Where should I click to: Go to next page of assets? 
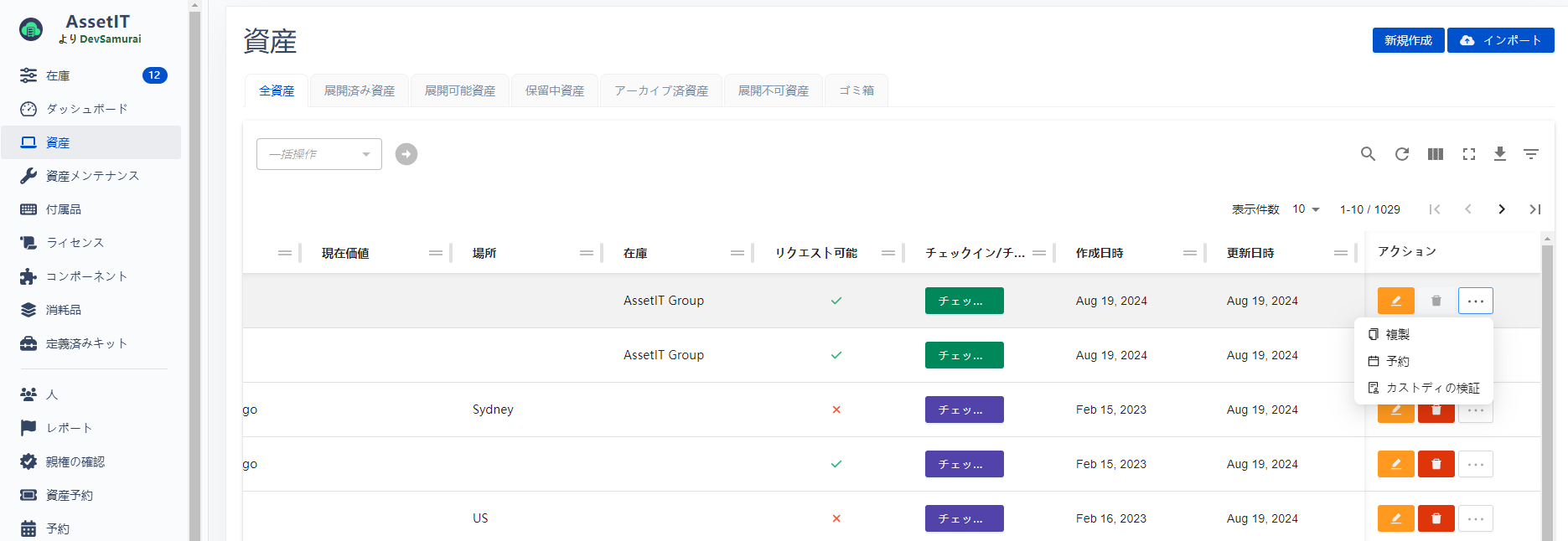point(1501,209)
